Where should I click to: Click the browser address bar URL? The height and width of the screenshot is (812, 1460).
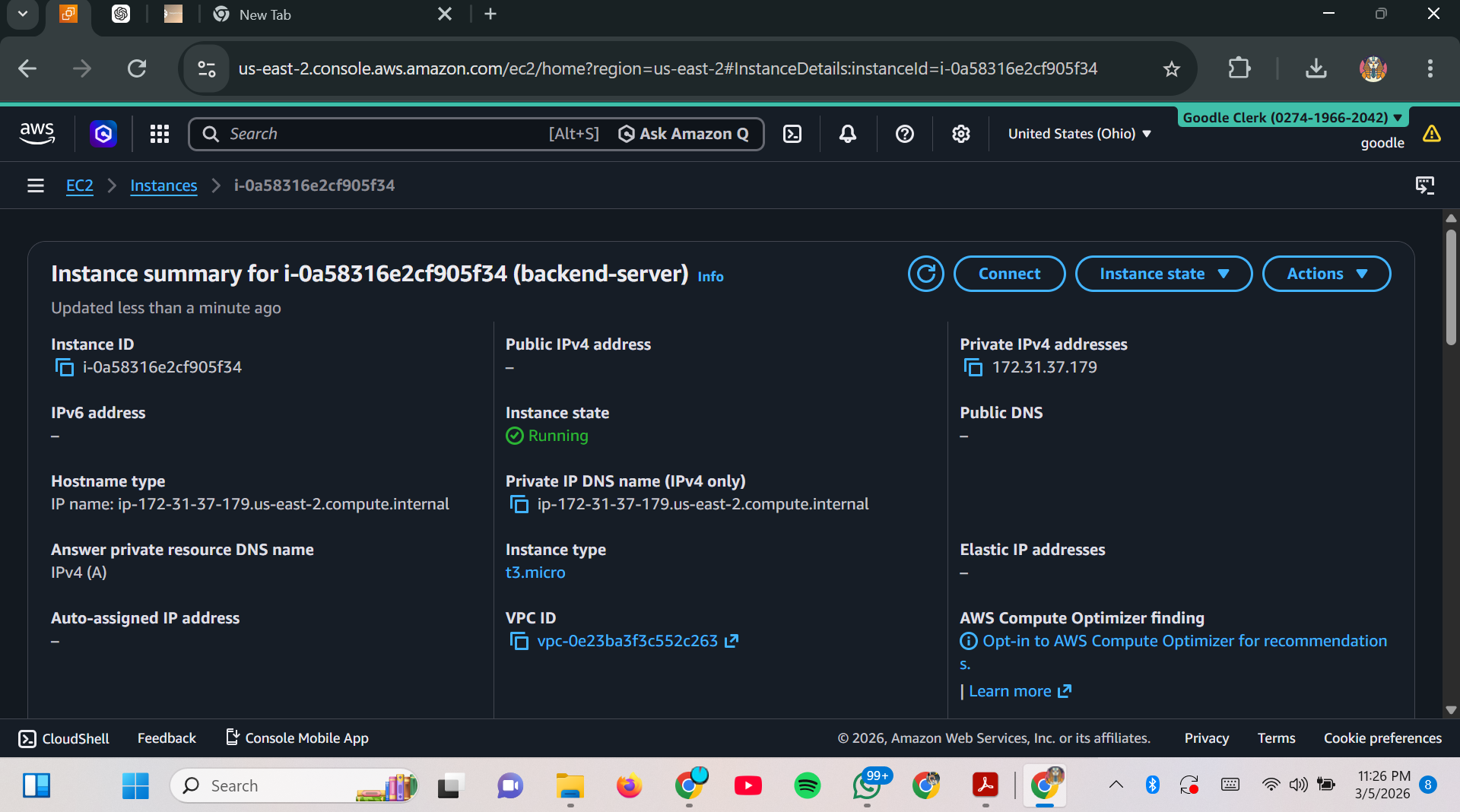point(668,69)
